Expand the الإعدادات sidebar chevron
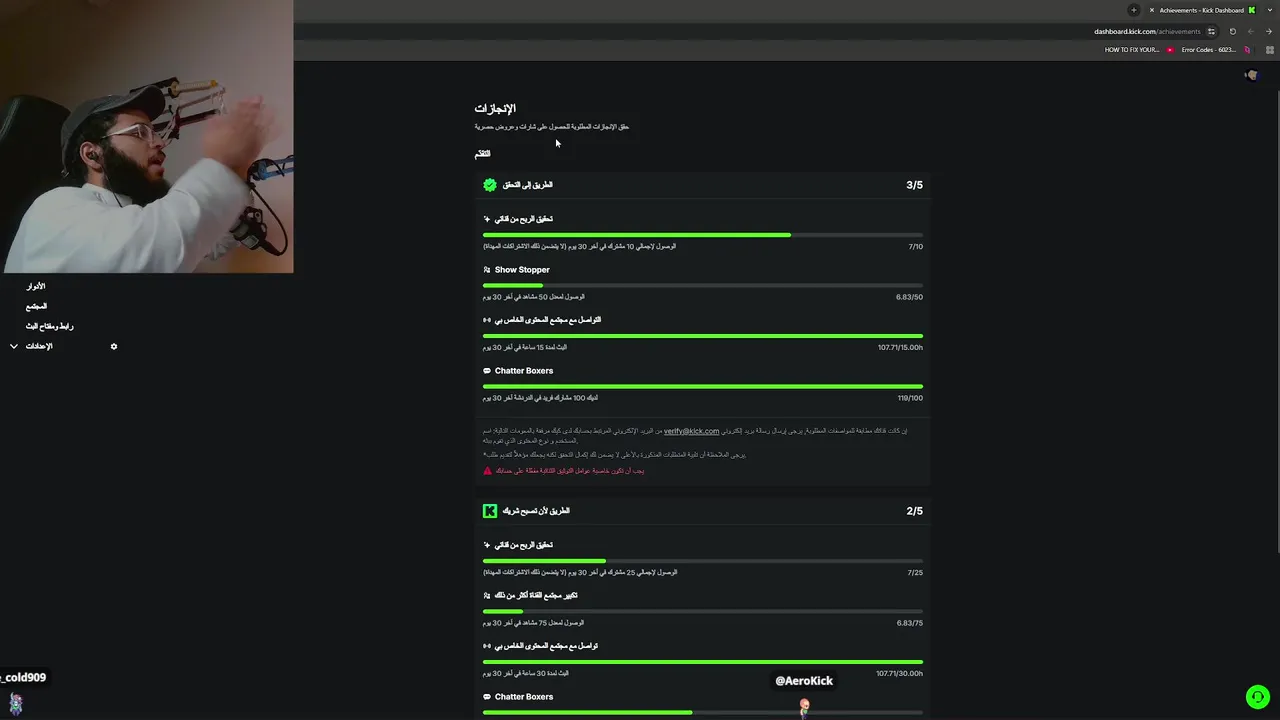This screenshot has width=1280, height=720. click(14, 346)
